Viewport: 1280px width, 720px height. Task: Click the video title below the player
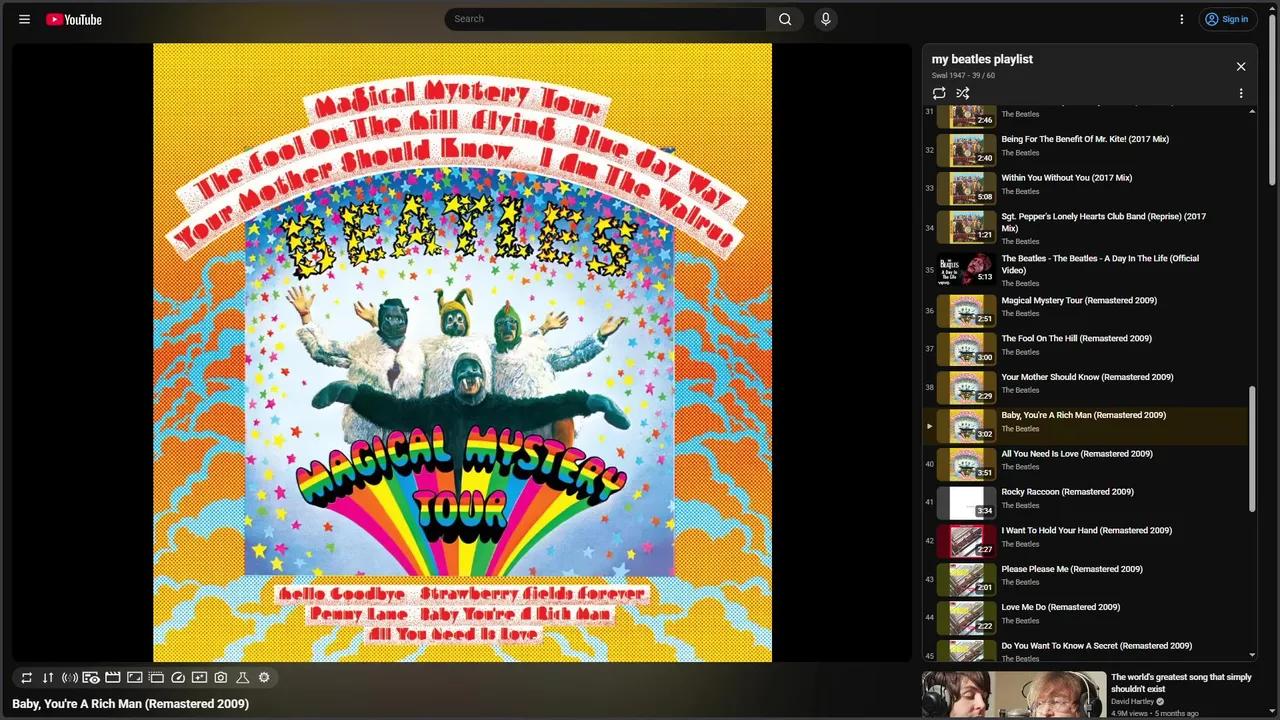click(130, 704)
